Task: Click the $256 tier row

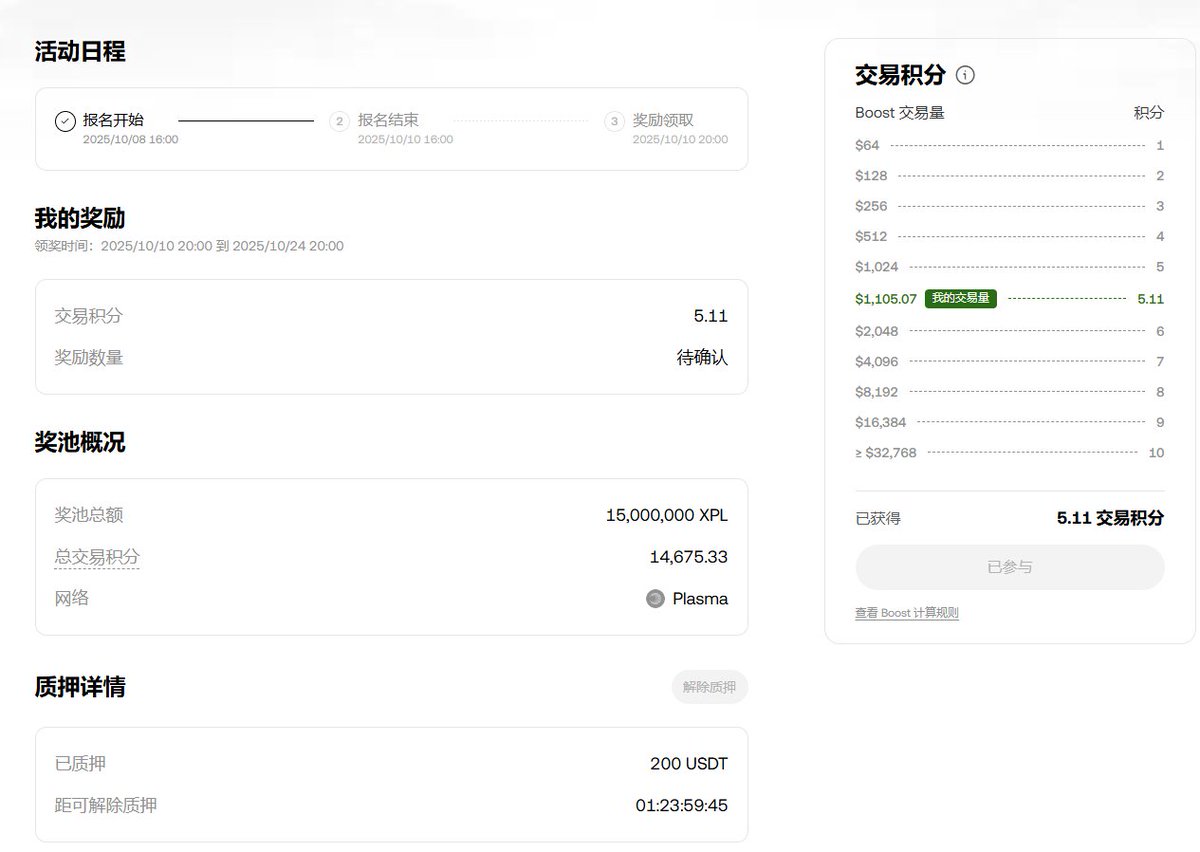Action: [x=1010, y=207]
